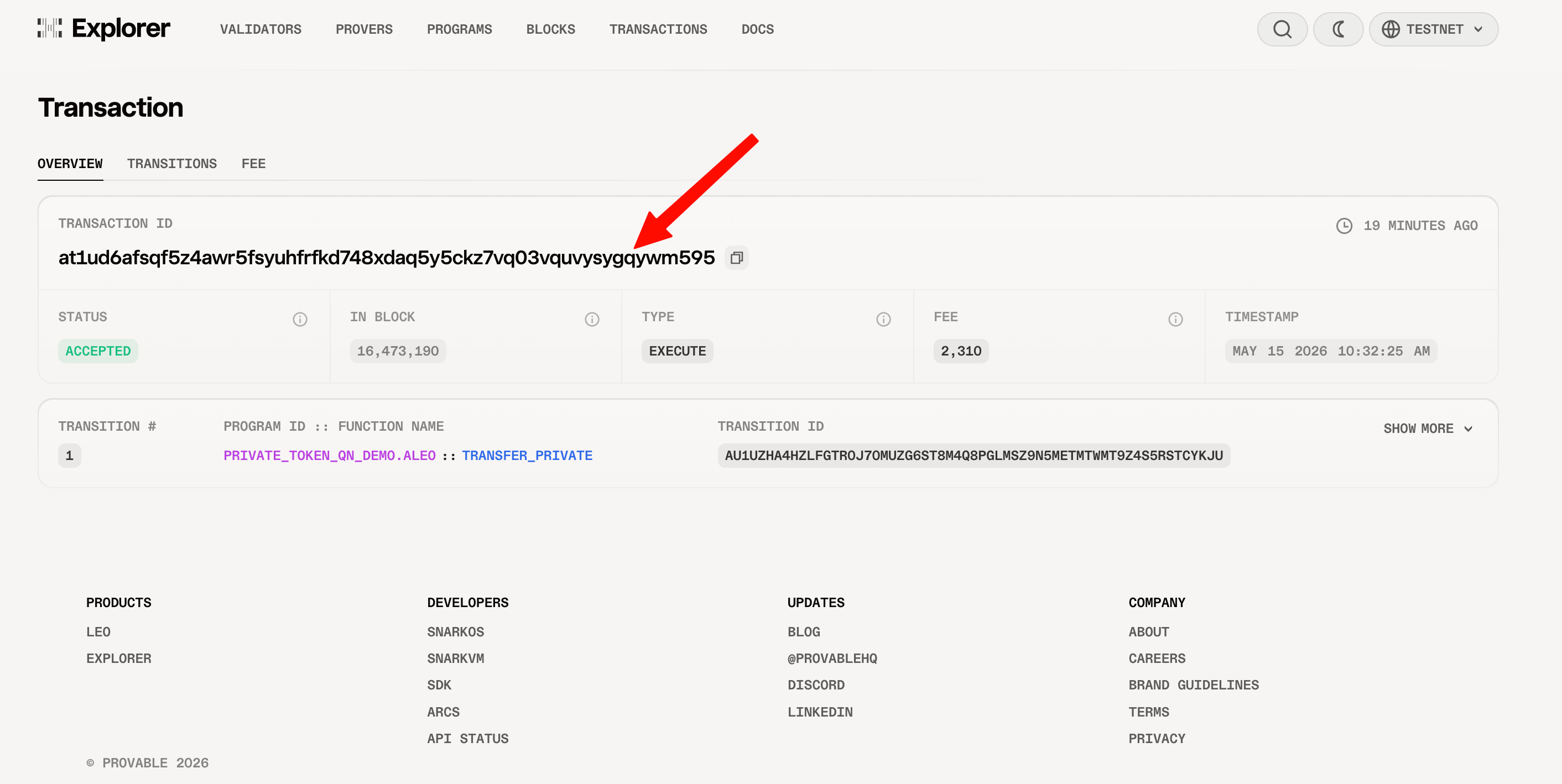Image resolution: width=1562 pixels, height=784 pixels.
Task: Open the LINKEDIN footer link
Action: coord(820,712)
